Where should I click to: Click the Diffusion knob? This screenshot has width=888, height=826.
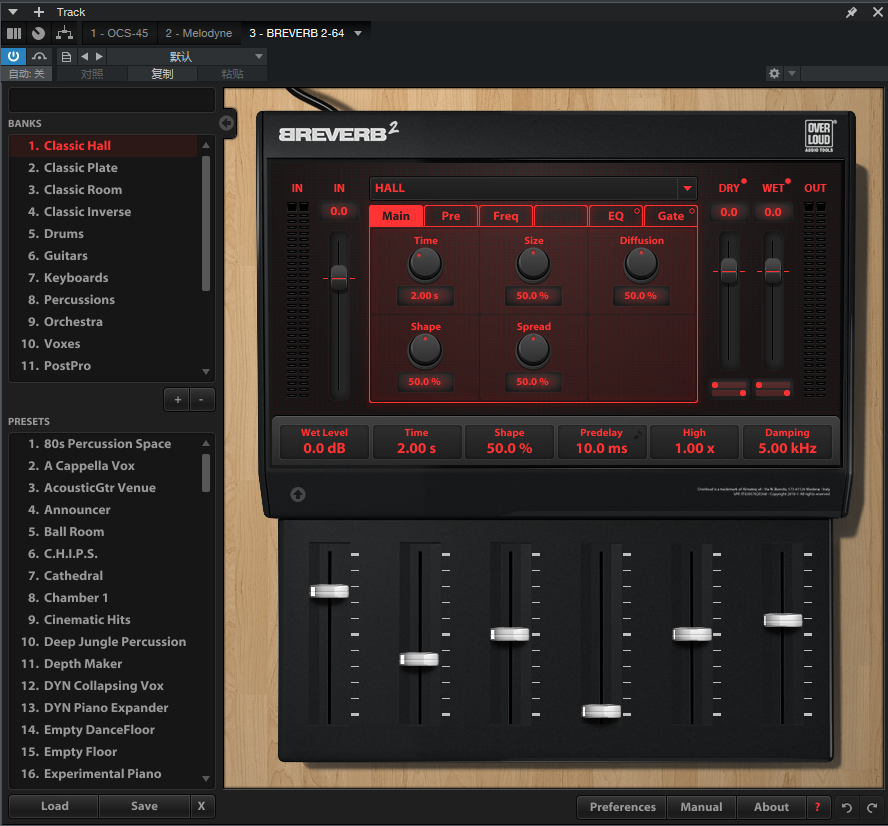point(641,264)
